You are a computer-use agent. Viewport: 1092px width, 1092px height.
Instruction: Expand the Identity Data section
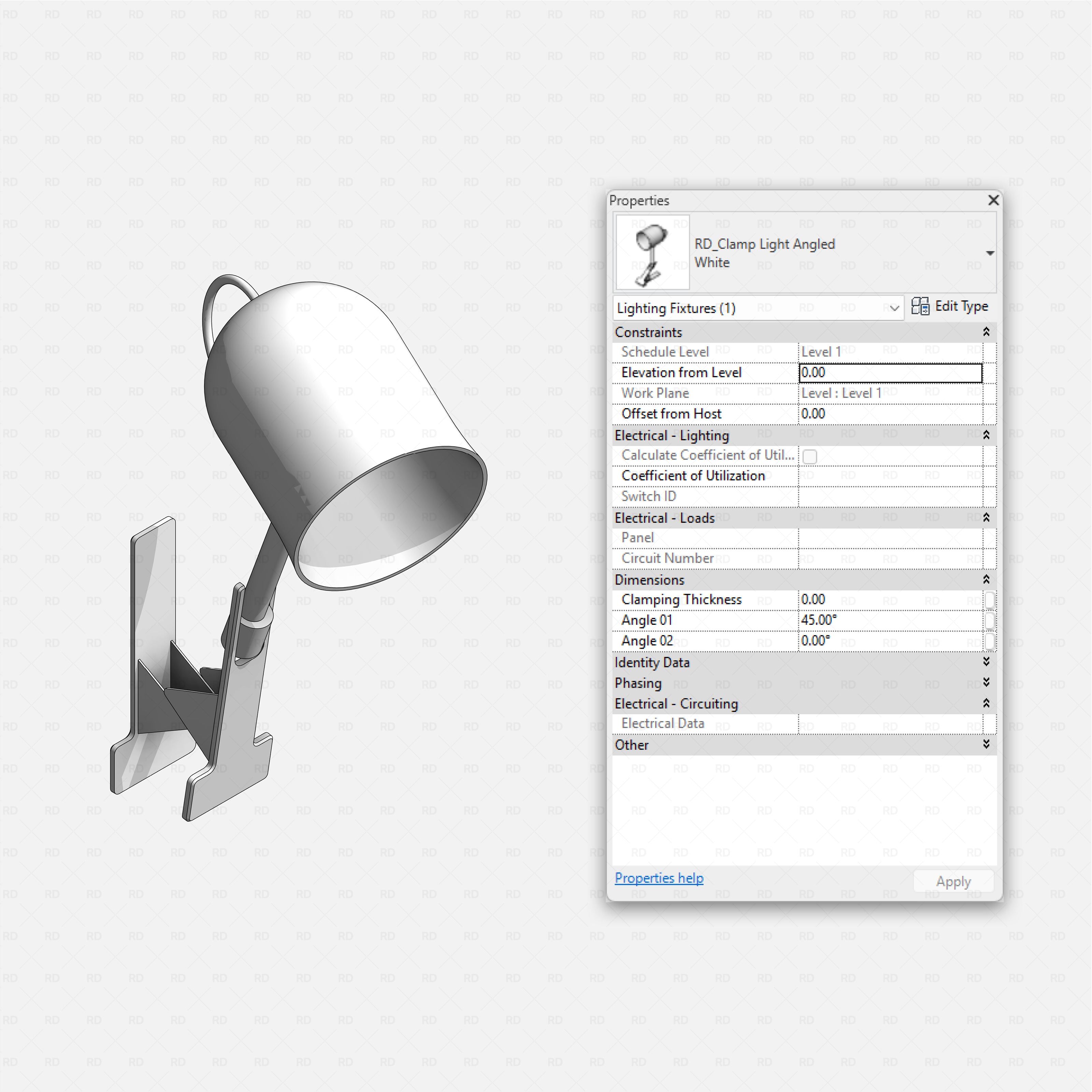point(986,662)
